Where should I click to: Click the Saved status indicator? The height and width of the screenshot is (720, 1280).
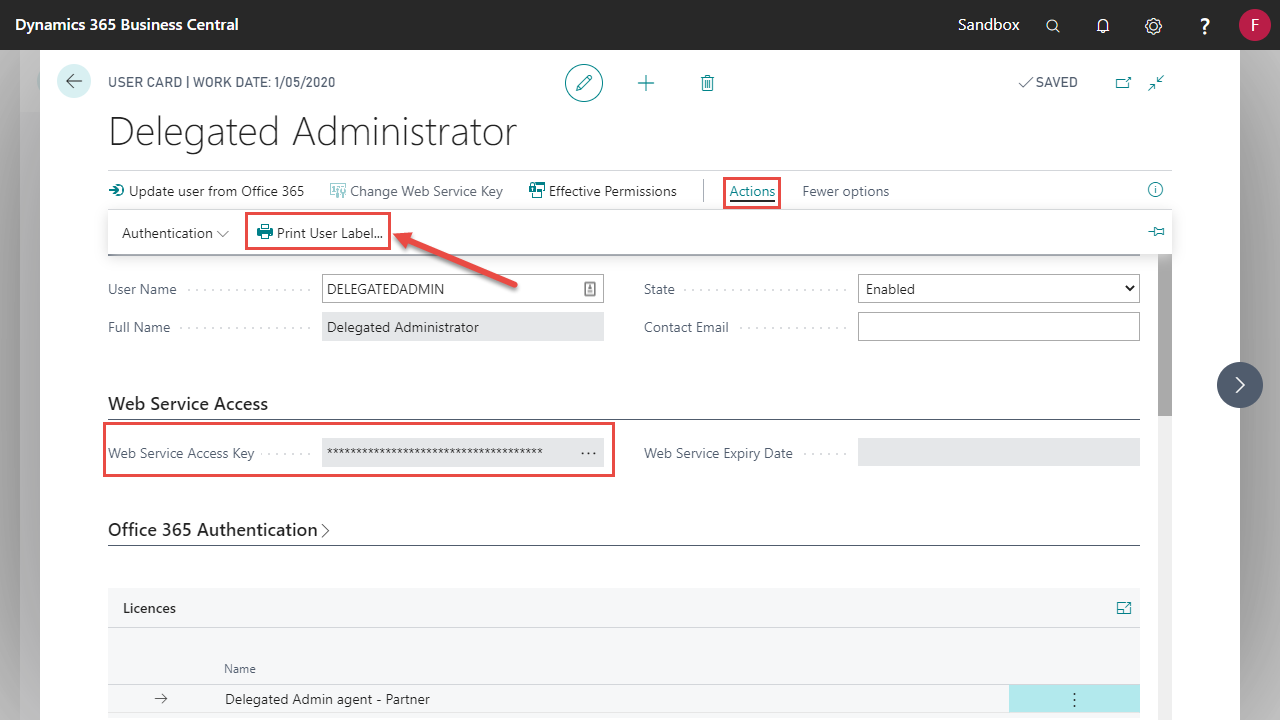(x=1048, y=83)
